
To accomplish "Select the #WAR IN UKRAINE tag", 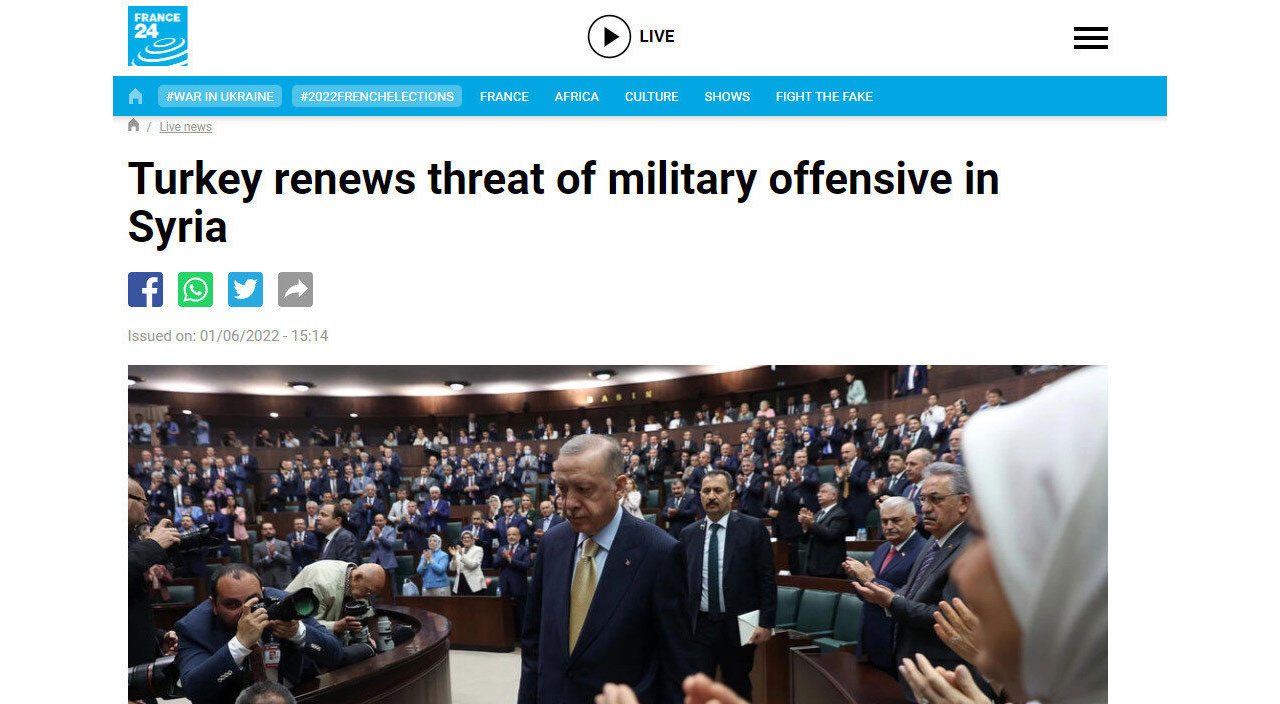I will click(x=220, y=96).
